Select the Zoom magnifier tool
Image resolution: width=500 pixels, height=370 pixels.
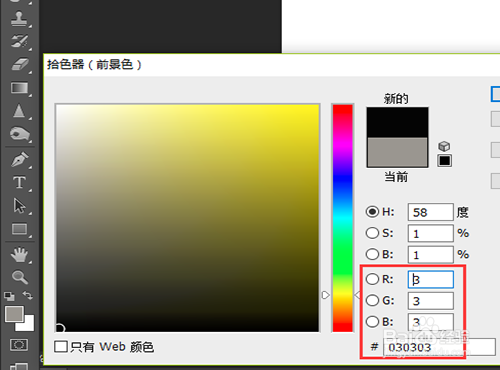tap(20, 277)
